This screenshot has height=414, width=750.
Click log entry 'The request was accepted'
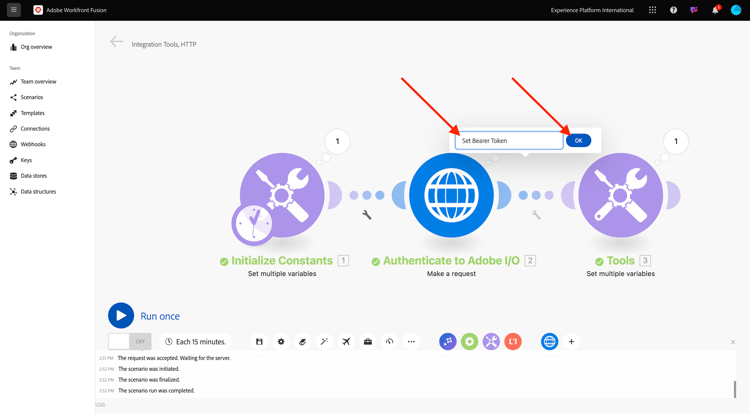tap(174, 358)
